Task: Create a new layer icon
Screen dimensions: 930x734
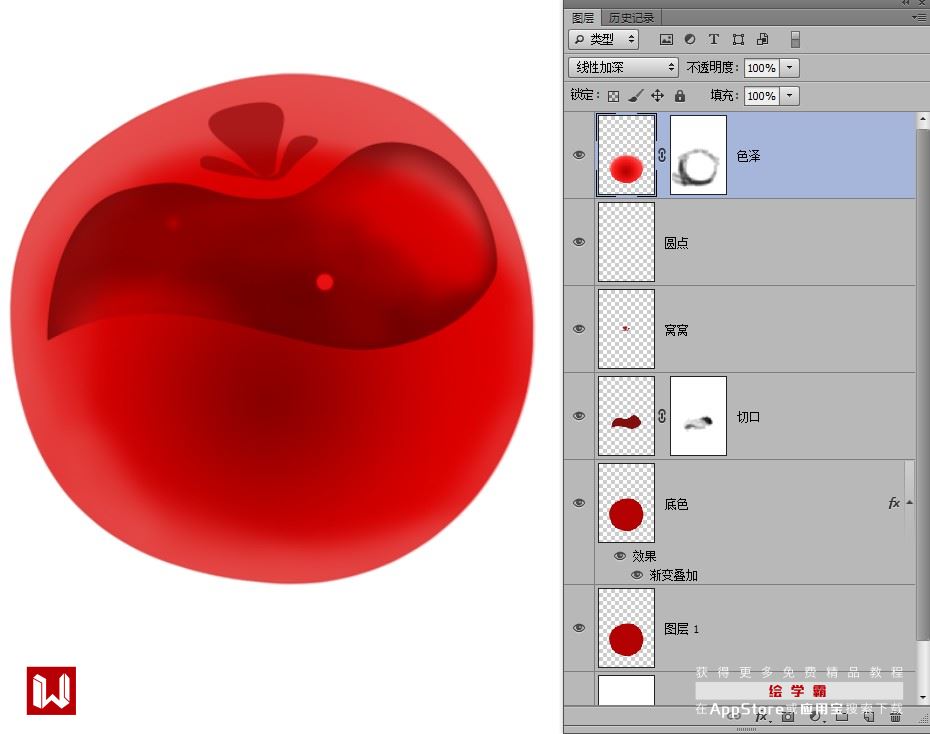Action: [869, 717]
